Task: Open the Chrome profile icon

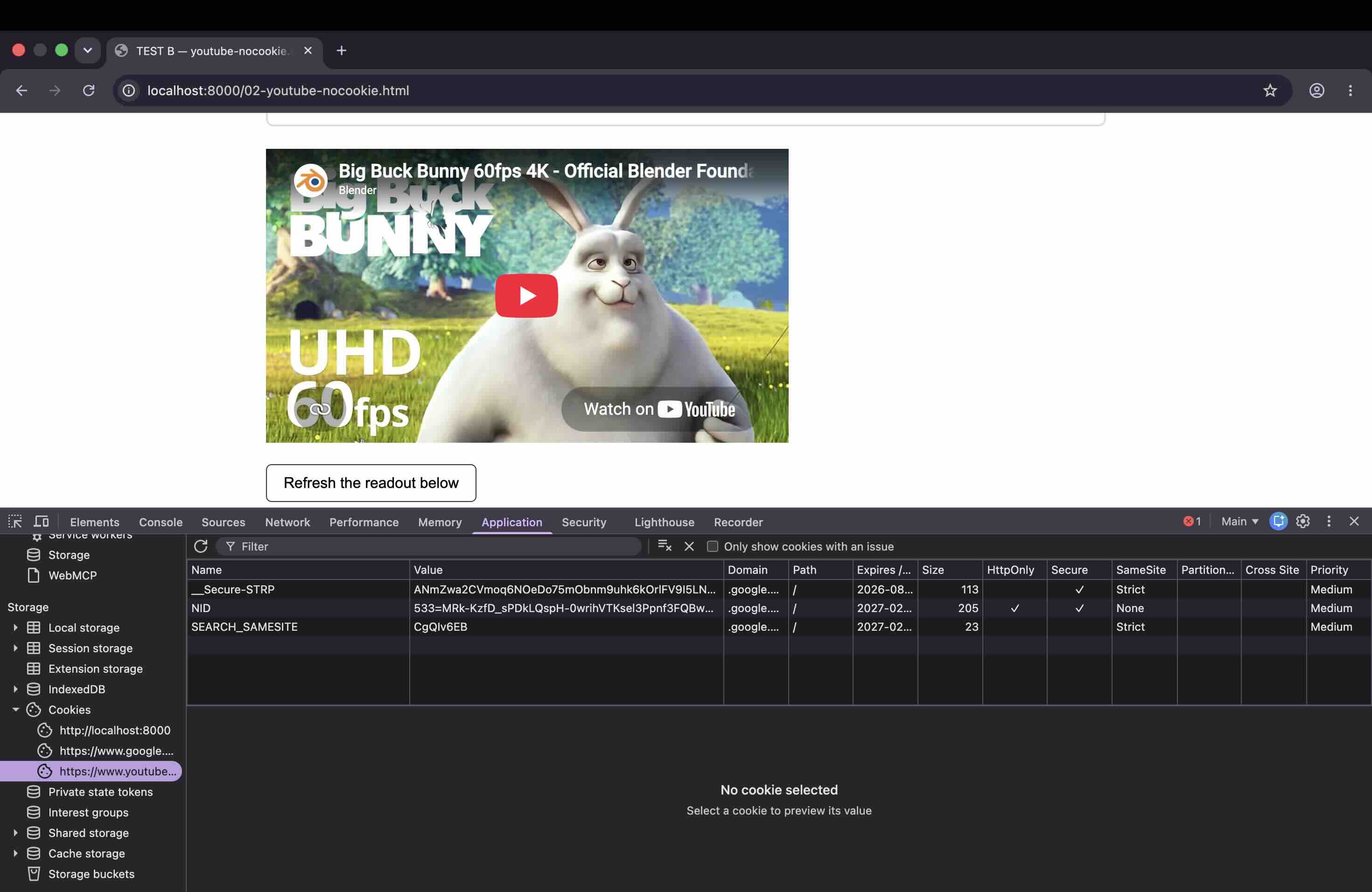Action: click(x=1316, y=91)
